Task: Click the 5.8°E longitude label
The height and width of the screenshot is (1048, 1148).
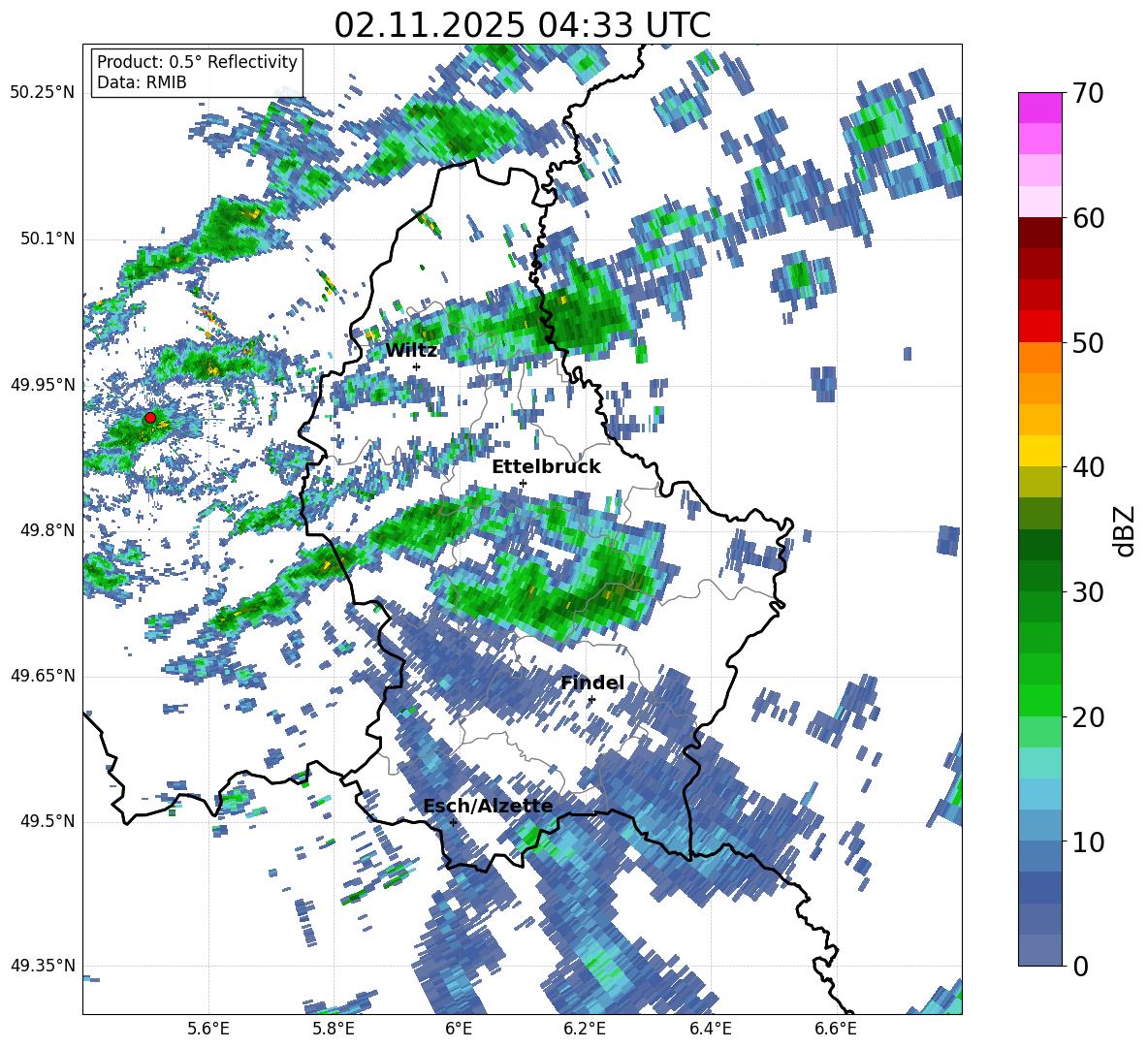Action: pos(334,1029)
